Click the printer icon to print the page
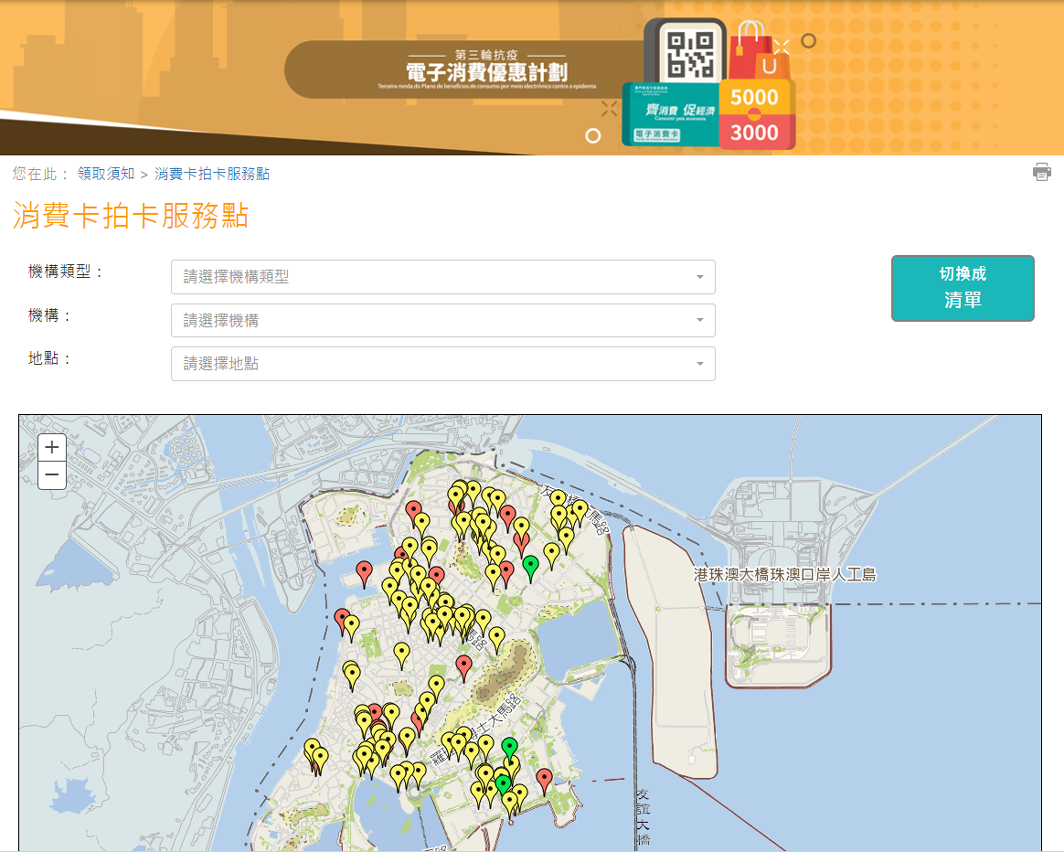The image size is (1064, 852). point(1042,172)
